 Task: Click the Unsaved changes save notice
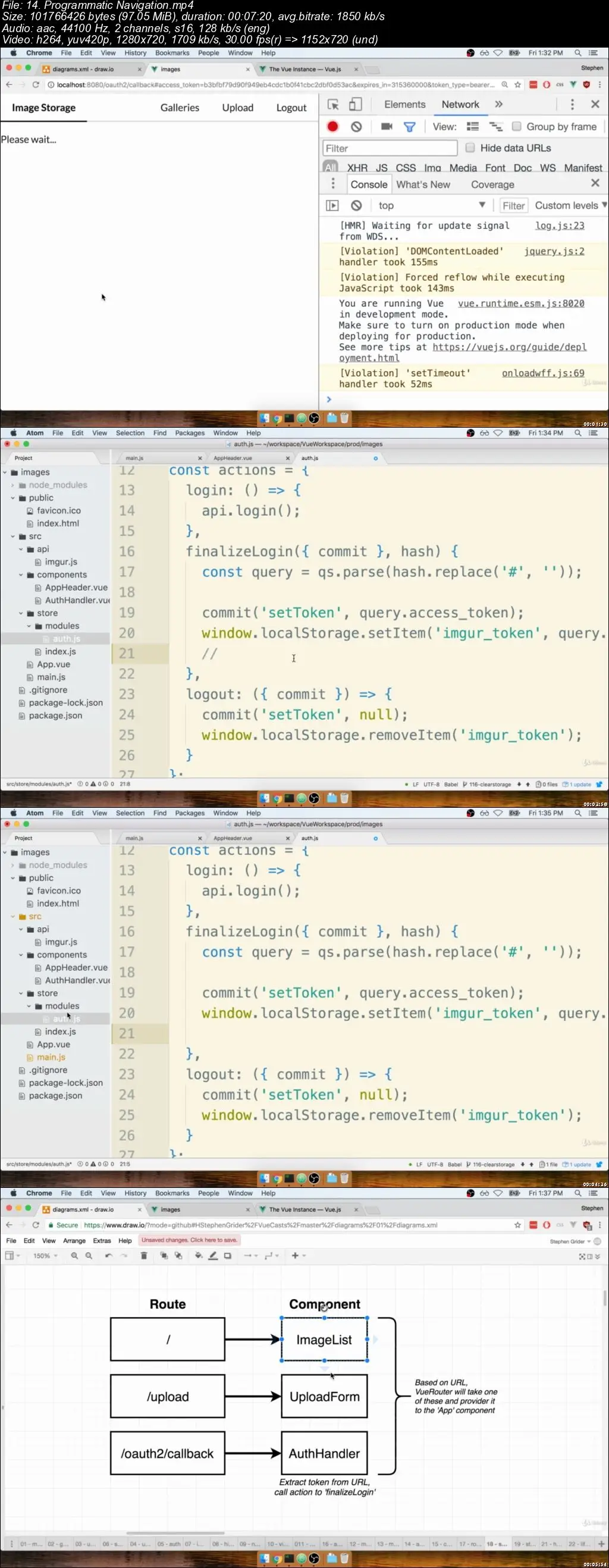[189, 1240]
